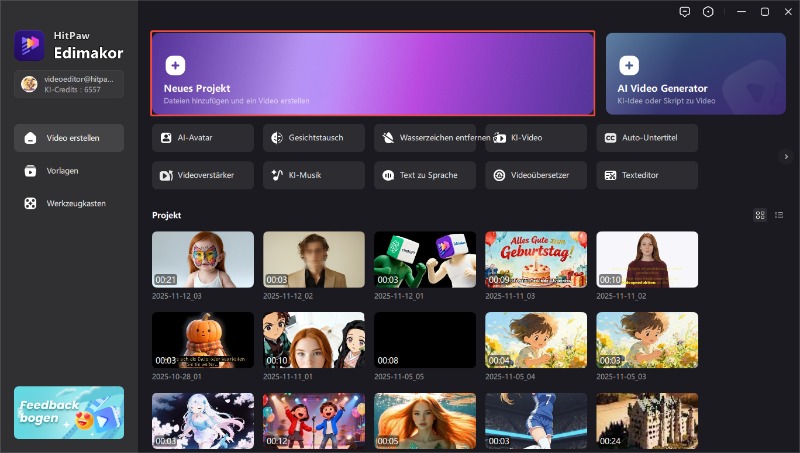Viewport: 800px width, 453px height.
Task: Open project 2025-11-12_01 thumbnail
Action: click(425, 260)
